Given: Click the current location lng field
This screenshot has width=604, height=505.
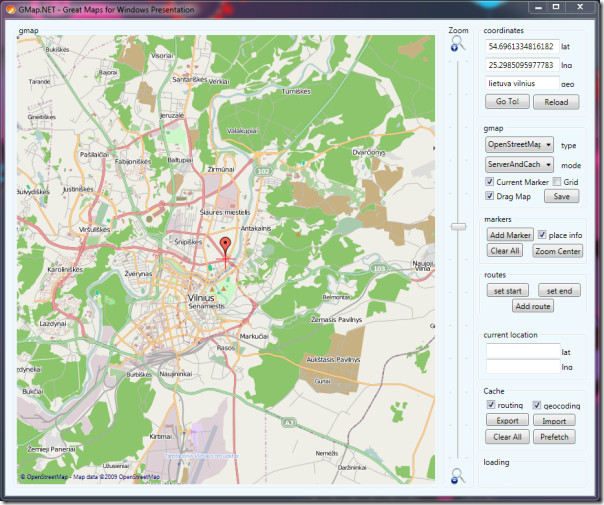Looking at the screenshot, I should 523,366.
